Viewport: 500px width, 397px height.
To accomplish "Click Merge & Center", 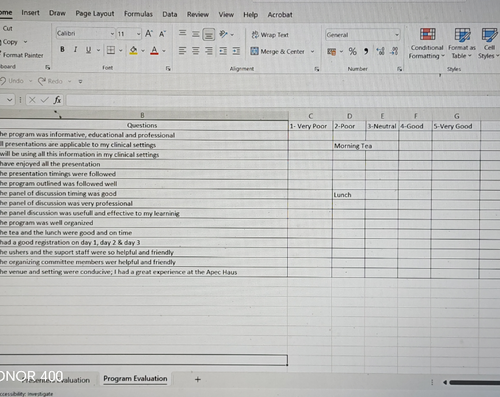I will click(278, 51).
